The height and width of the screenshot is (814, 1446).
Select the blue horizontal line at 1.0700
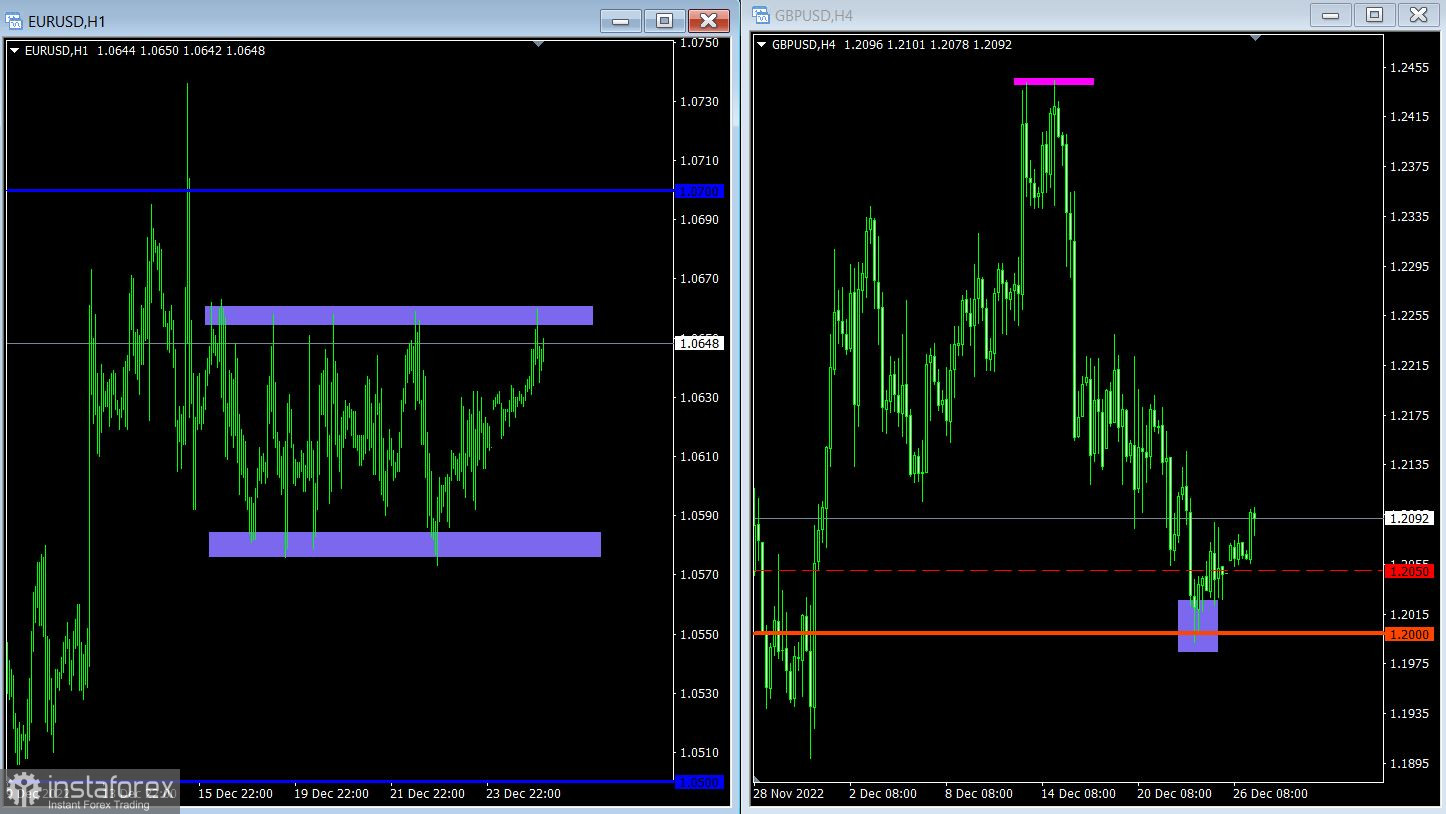(340, 190)
